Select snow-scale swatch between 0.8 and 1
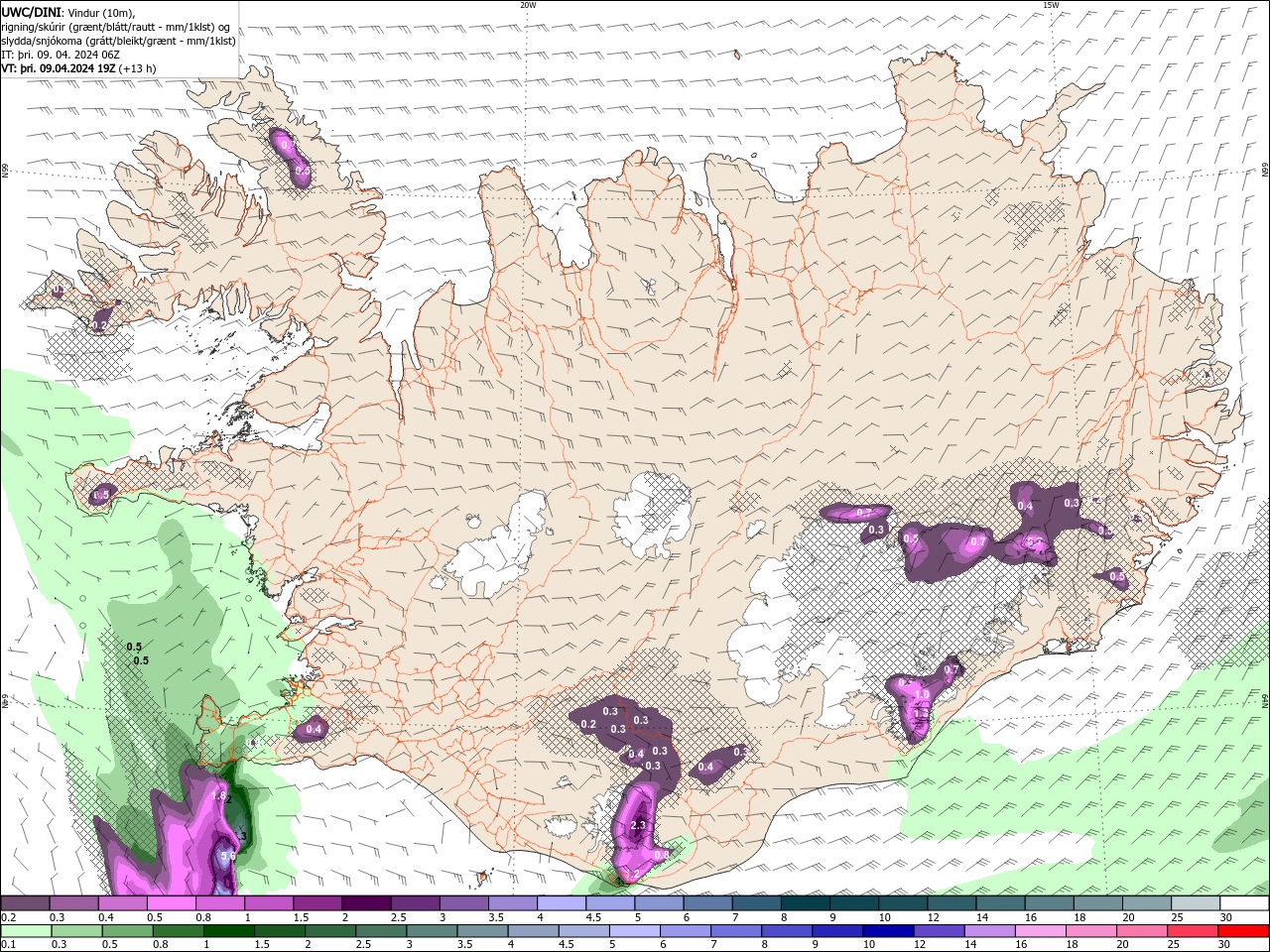1270x952 pixels. click(219, 903)
